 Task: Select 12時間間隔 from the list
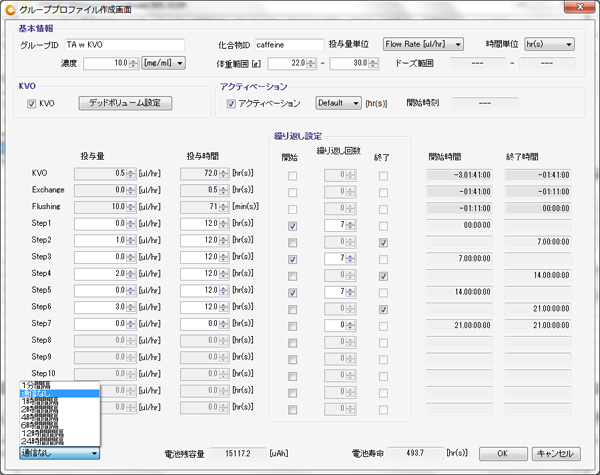coord(59,433)
